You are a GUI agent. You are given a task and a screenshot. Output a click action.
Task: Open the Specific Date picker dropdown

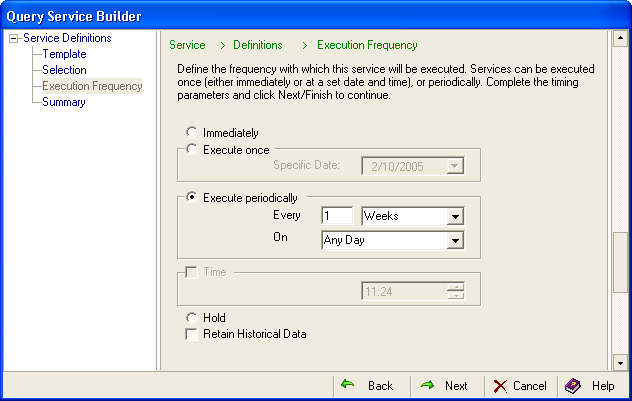455,166
